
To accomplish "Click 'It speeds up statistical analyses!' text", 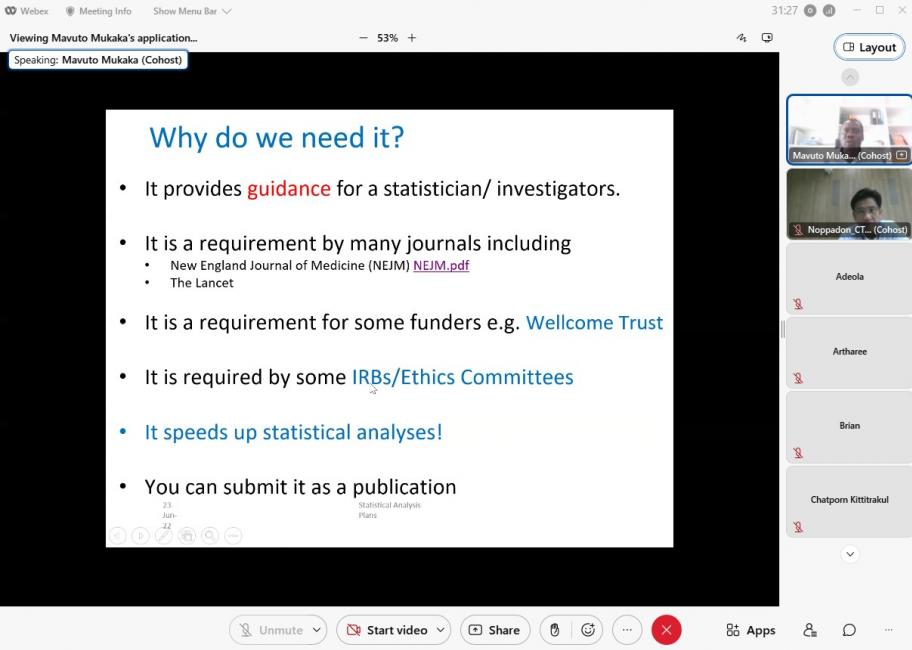I will pyautogui.click(x=294, y=433).
